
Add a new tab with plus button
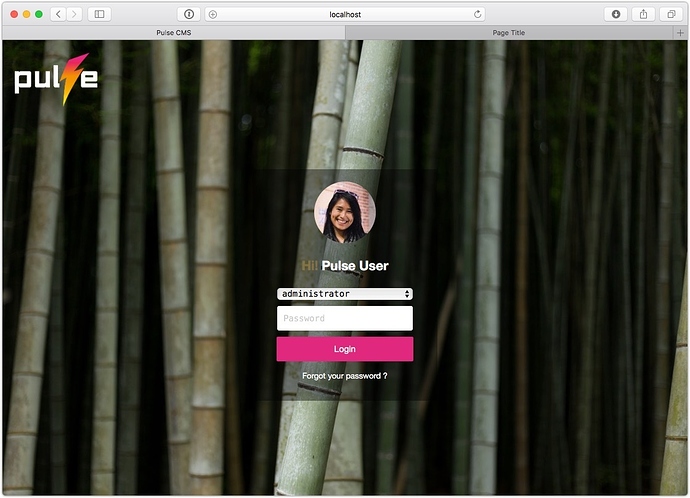(680, 33)
